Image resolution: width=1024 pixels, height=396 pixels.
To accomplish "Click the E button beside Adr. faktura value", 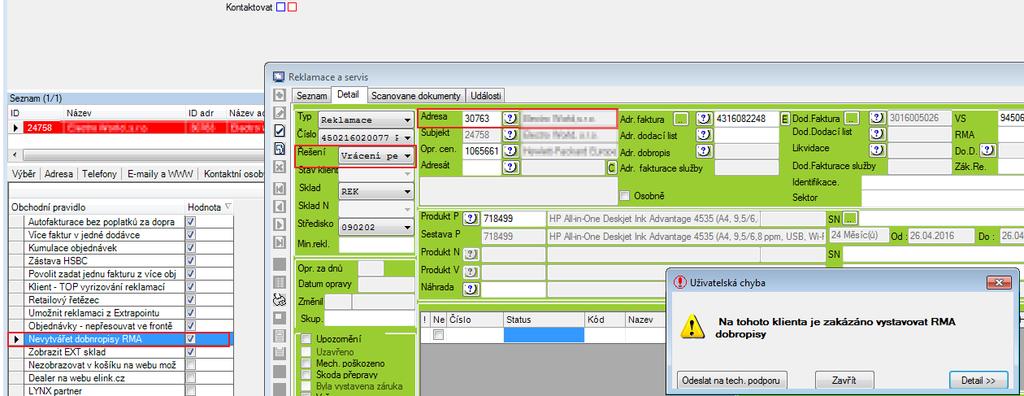I will 785,119.
